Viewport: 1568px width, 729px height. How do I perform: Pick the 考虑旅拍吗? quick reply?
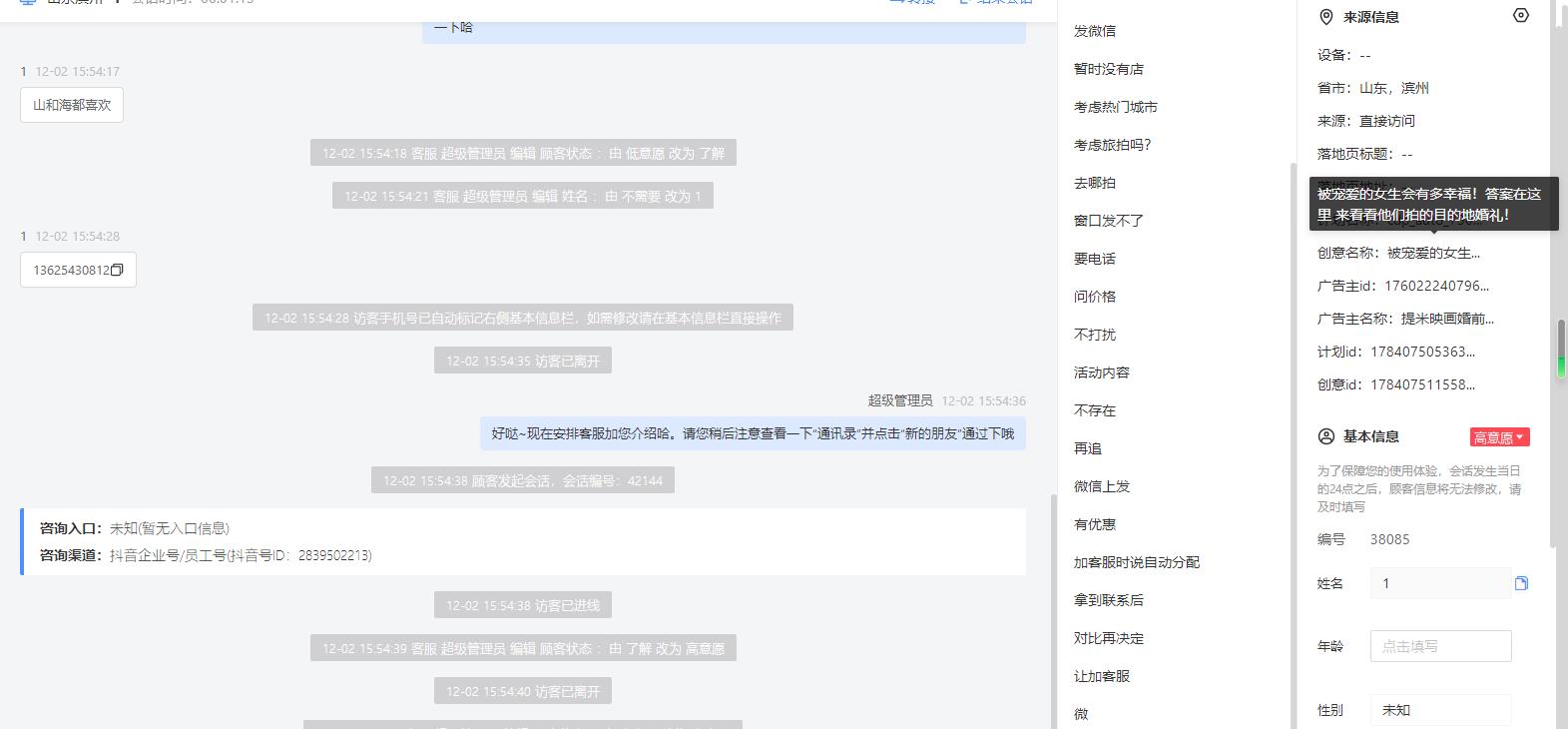[x=1112, y=145]
